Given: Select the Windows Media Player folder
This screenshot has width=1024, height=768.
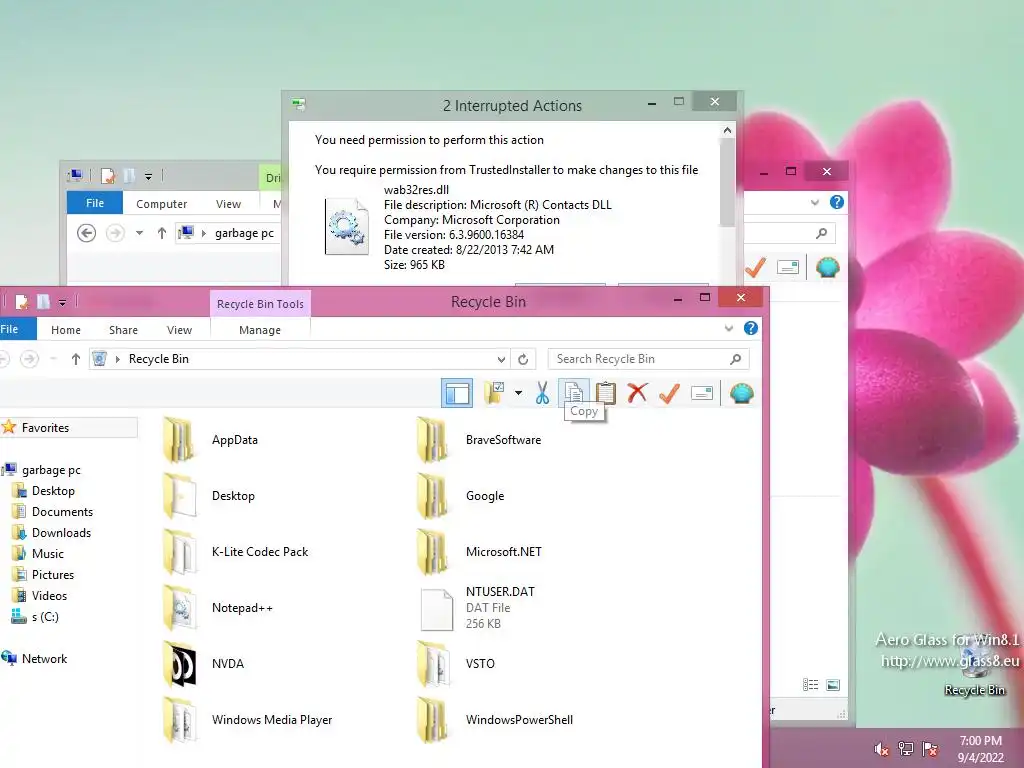Looking at the screenshot, I should [248, 720].
